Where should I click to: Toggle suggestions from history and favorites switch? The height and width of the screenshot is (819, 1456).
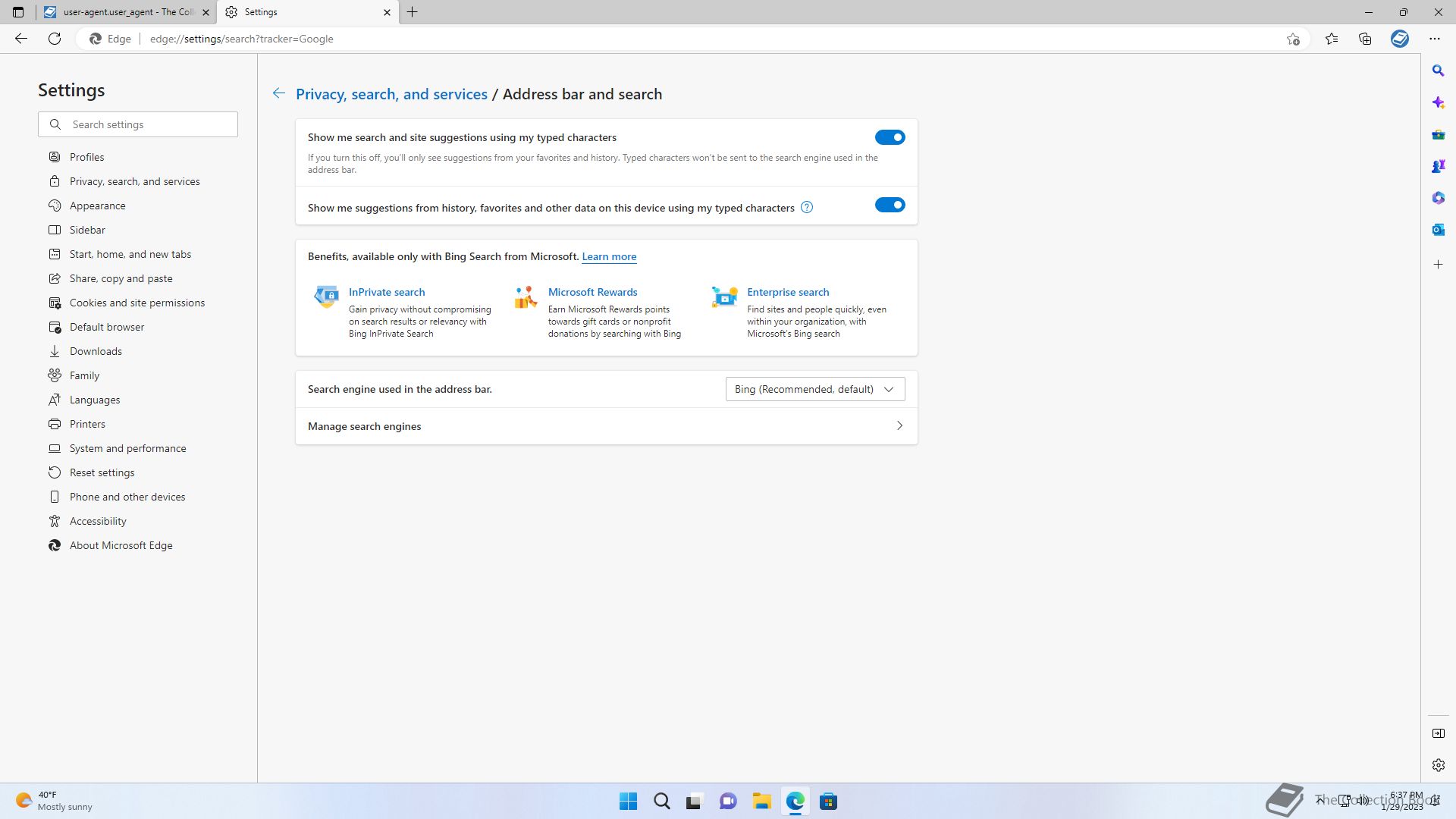(890, 205)
